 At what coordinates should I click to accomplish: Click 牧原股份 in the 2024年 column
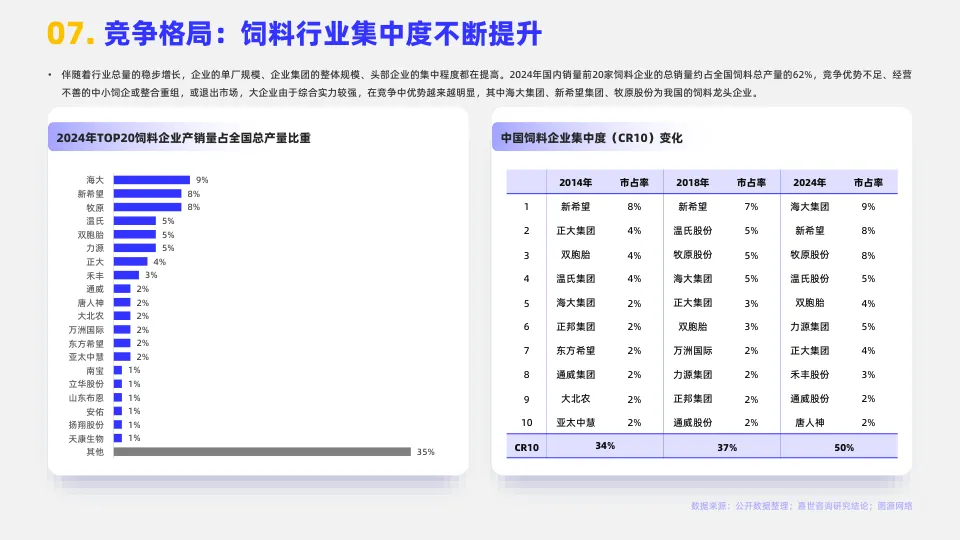(809, 255)
